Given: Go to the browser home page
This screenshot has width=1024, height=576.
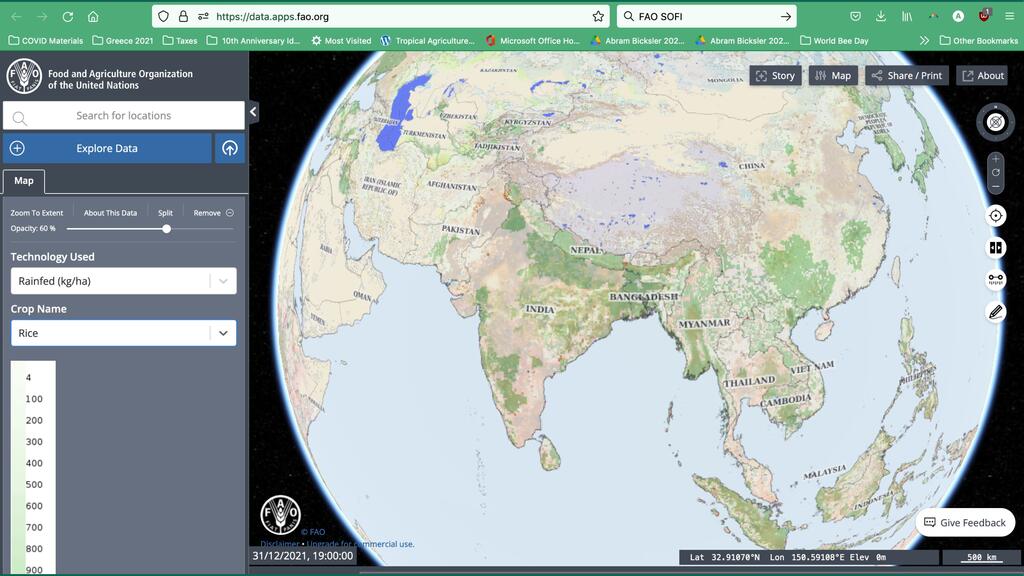Looking at the screenshot, I should click(x=93, y=16).
